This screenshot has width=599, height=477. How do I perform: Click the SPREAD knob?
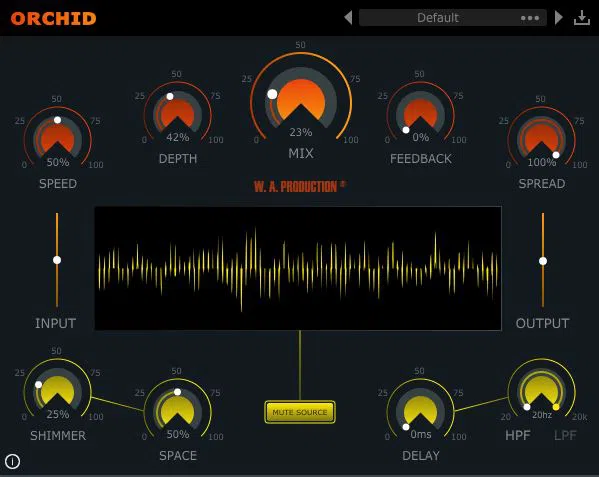(541, 138)
